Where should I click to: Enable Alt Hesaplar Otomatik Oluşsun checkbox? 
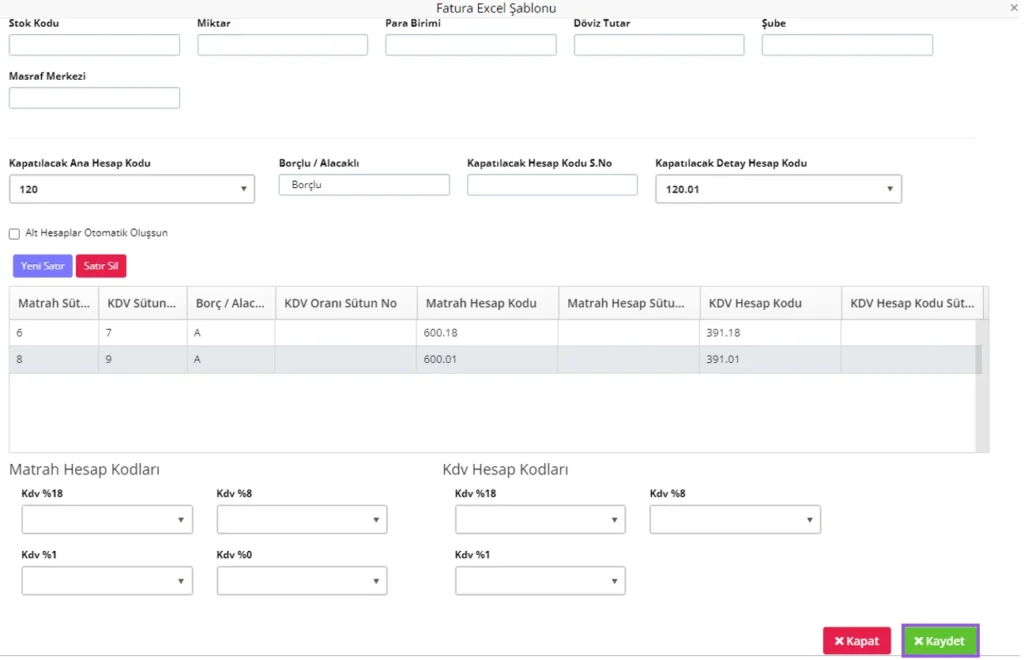14,234
